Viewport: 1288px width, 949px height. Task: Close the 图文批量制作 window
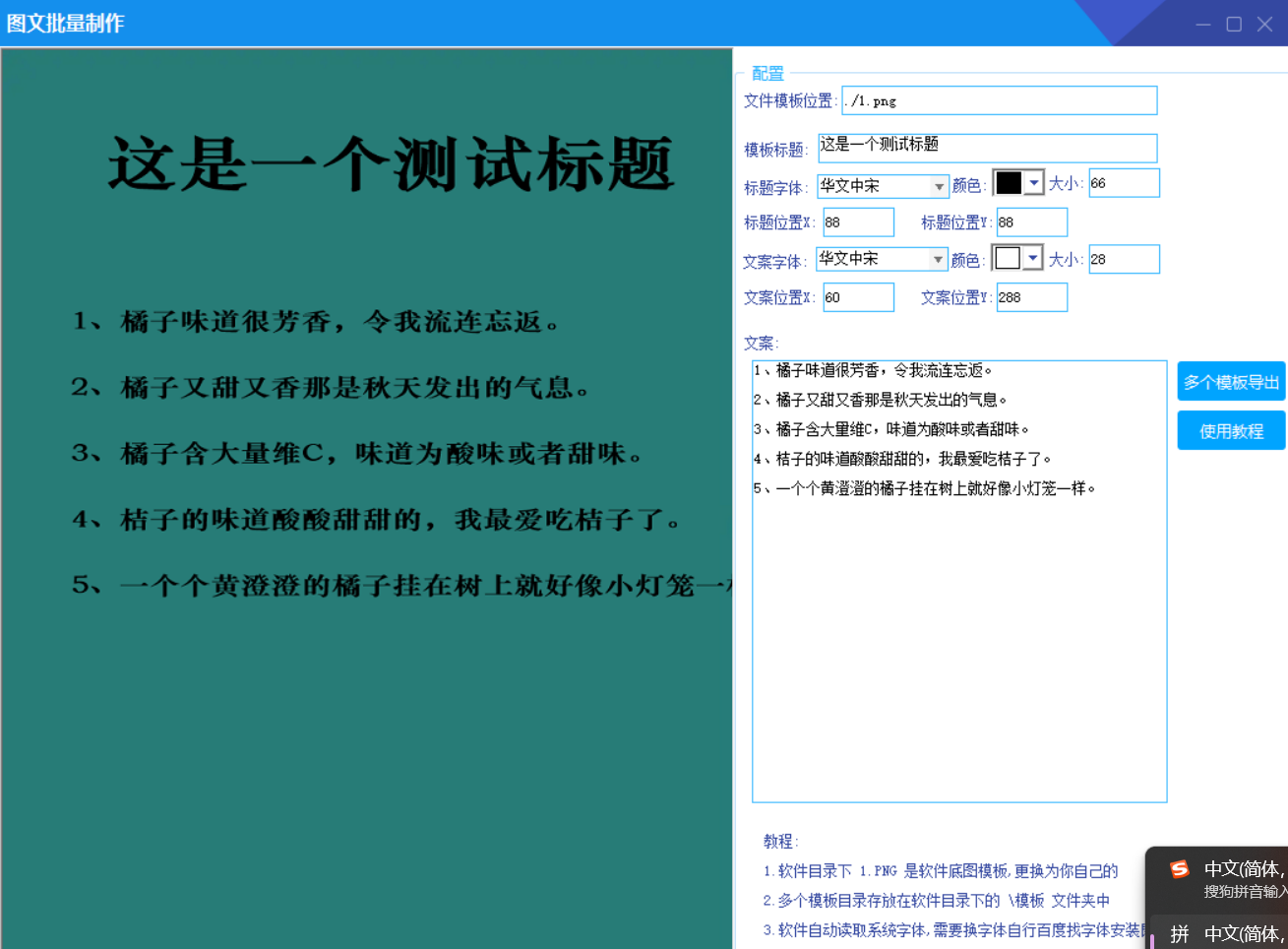tap(1265, 24)
